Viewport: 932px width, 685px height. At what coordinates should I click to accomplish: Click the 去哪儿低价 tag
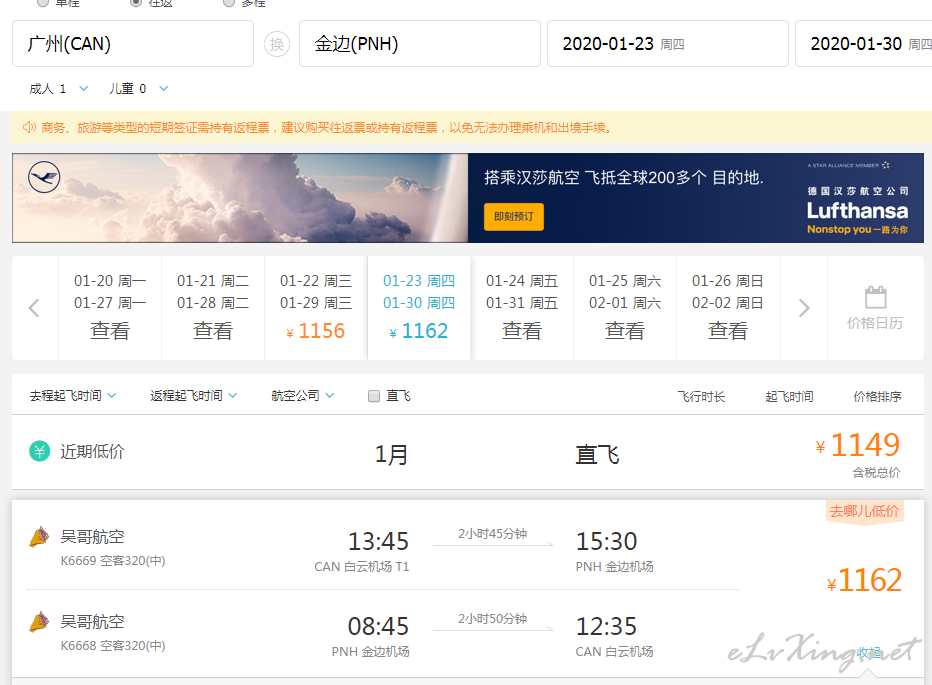coord(864,511)
